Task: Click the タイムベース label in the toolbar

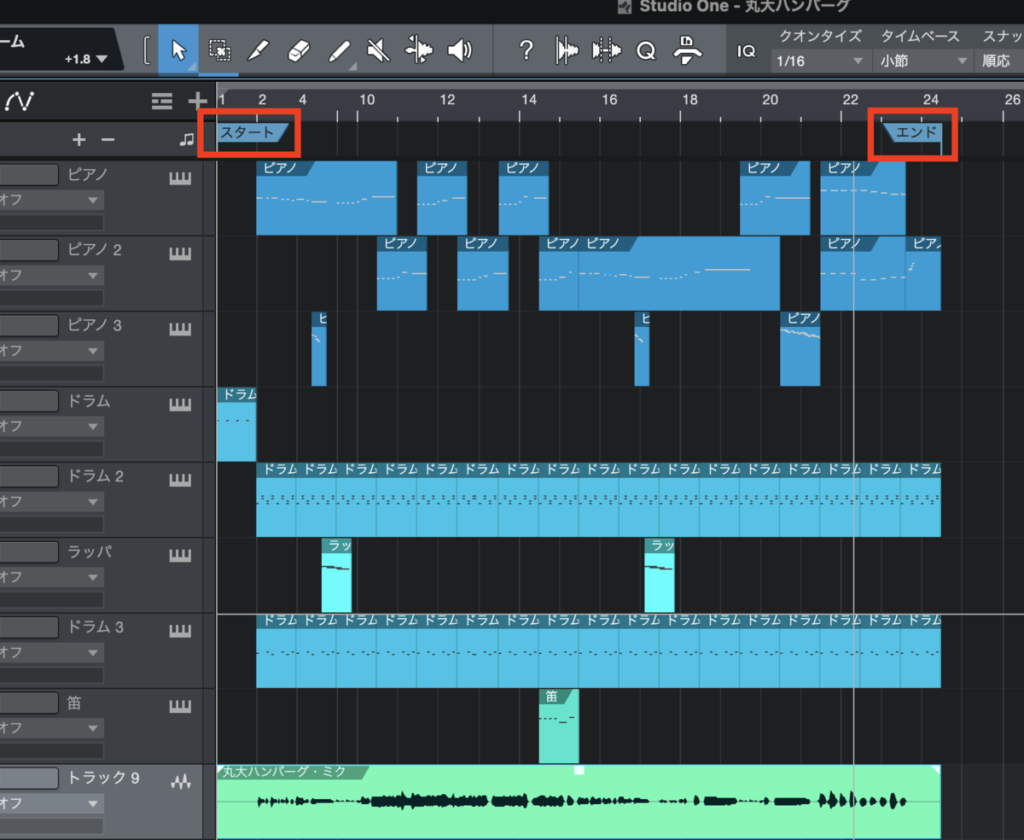Action: point(919,36)
